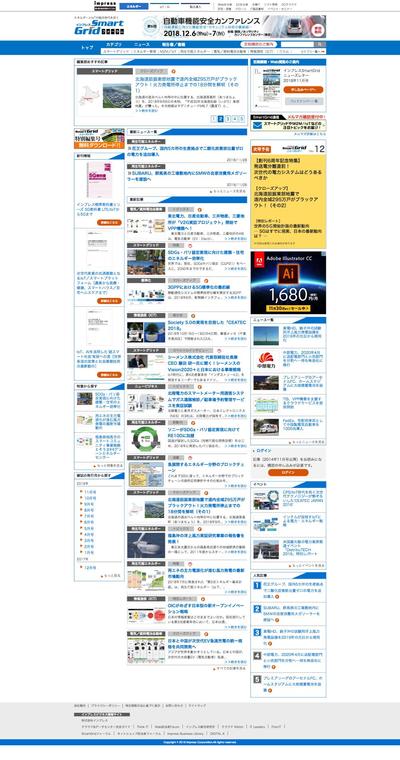Screen dimensions: 400x760
Task: Go to carousel page 3 in featured articles
Action: coord(228,118)
